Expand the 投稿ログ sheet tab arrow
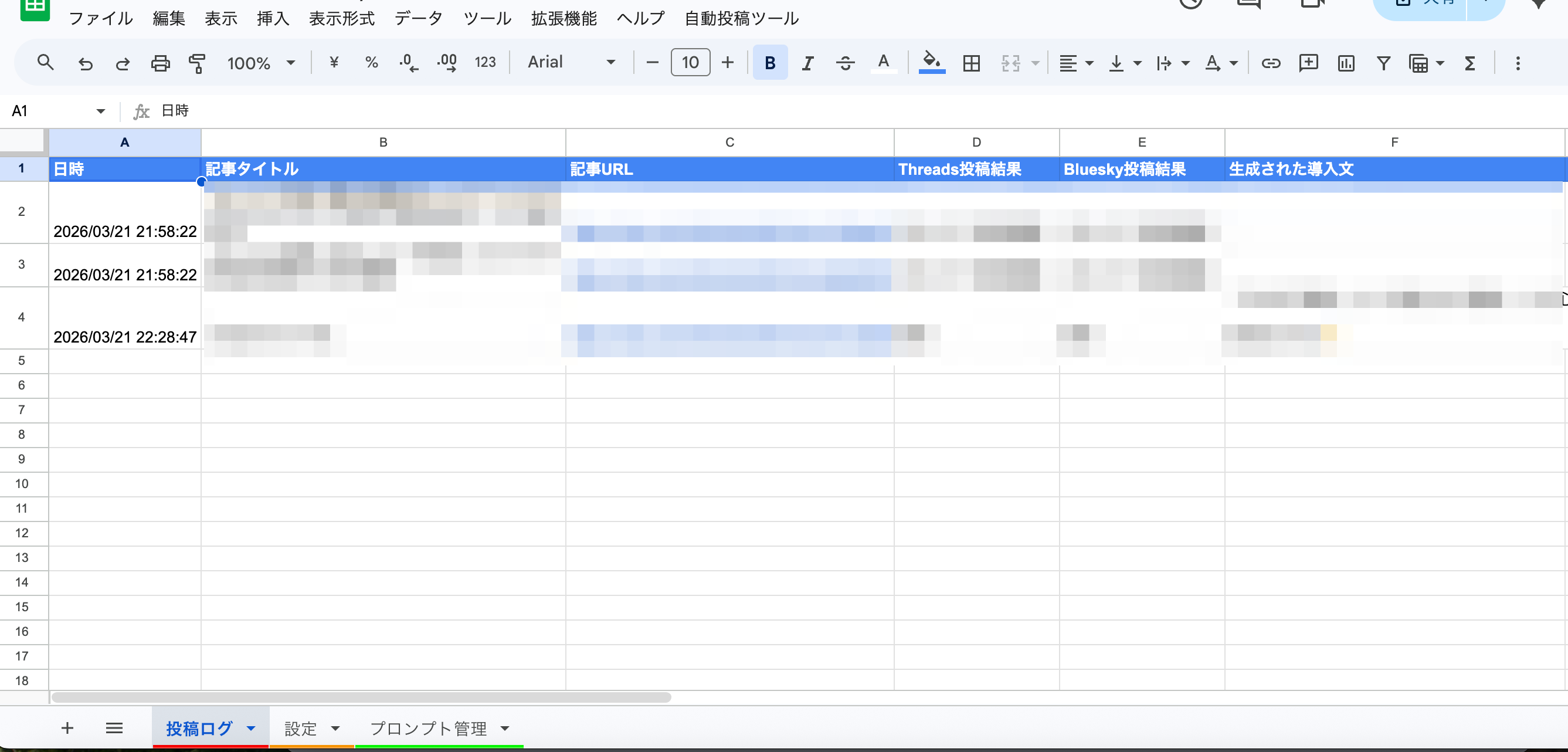Viewport: 1568px width, 752px height. tap(251, 729)
